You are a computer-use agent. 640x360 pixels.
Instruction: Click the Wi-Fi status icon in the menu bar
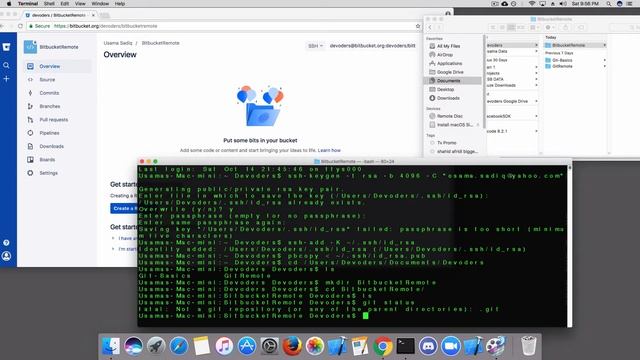click(x=531, y=4)
